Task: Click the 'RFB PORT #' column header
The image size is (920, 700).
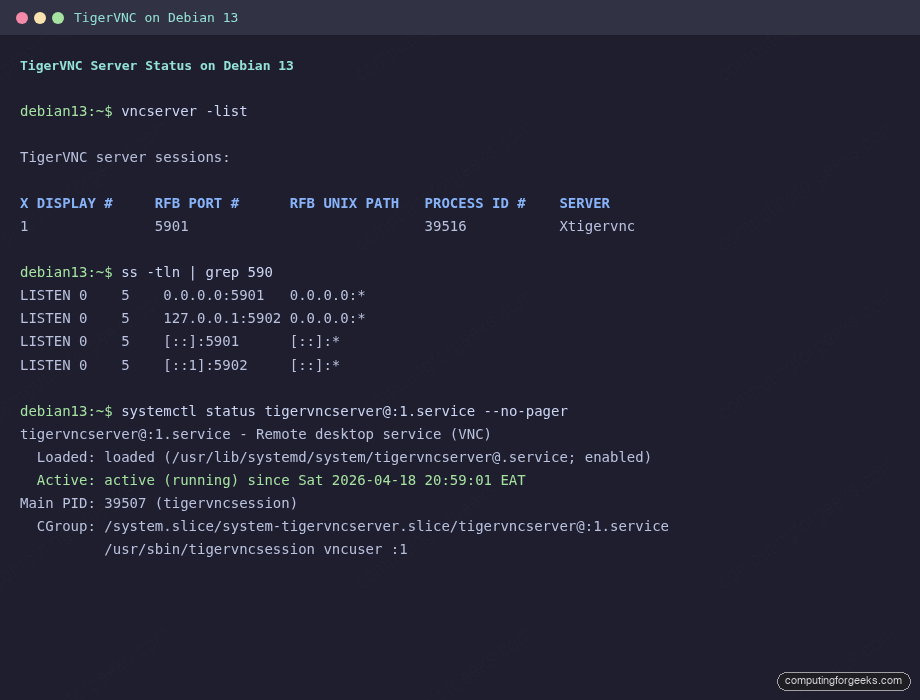Action: pyautogui.click(x=197, y=204)
